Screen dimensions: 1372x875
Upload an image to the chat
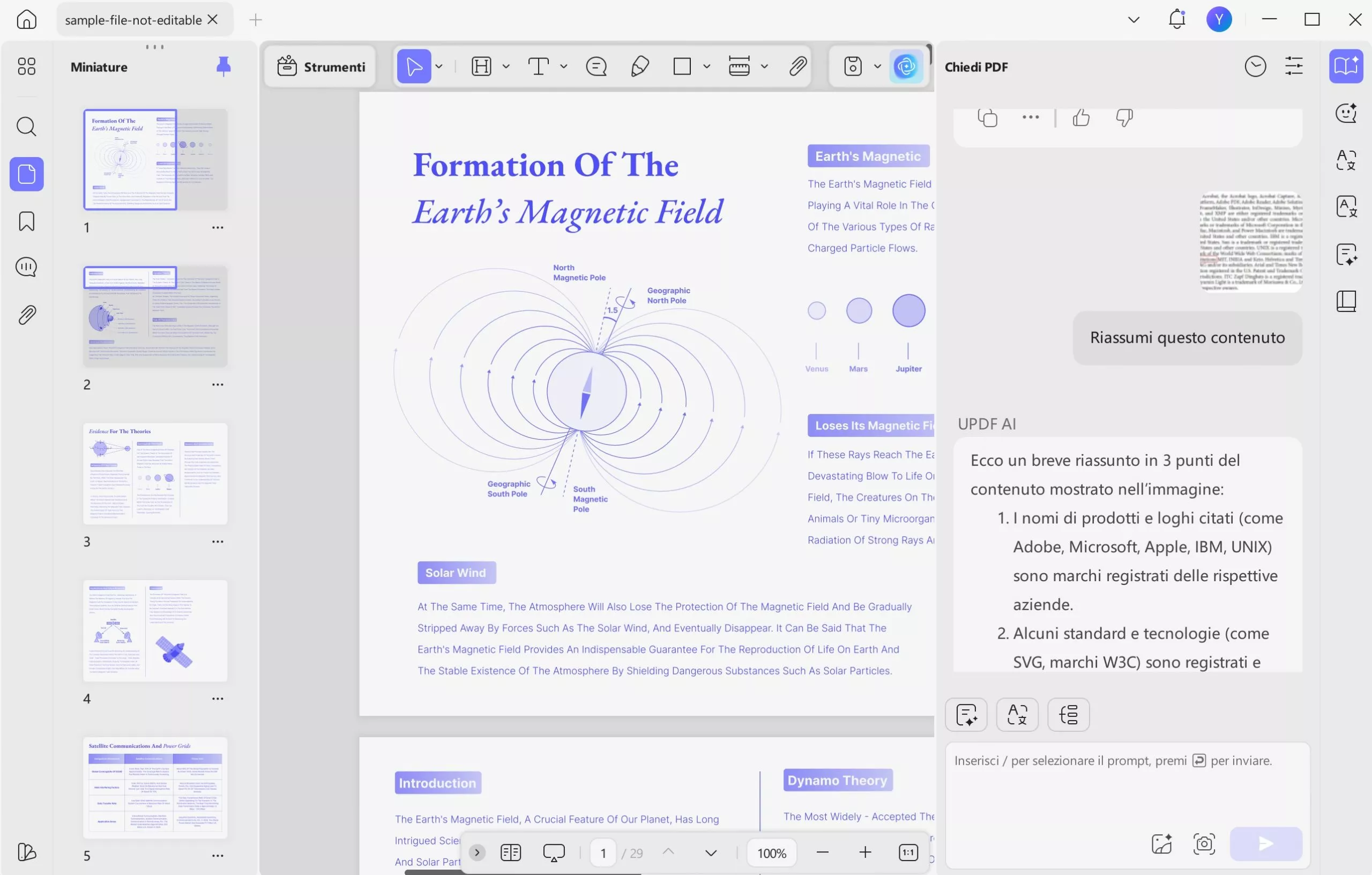tap(1161, 844)
